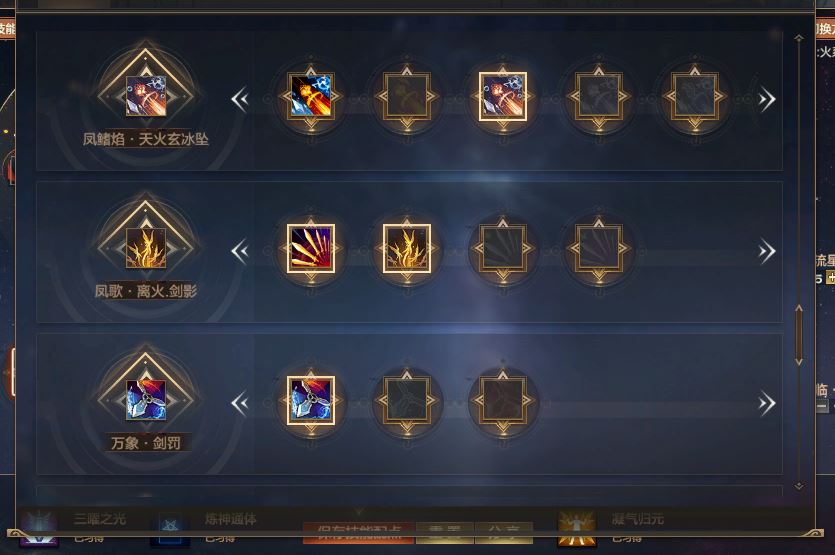835x555 pixels.
Task: Click the main 凤鳍焰·天火玄冰坠 skill icon
Action: coord(146,96)
